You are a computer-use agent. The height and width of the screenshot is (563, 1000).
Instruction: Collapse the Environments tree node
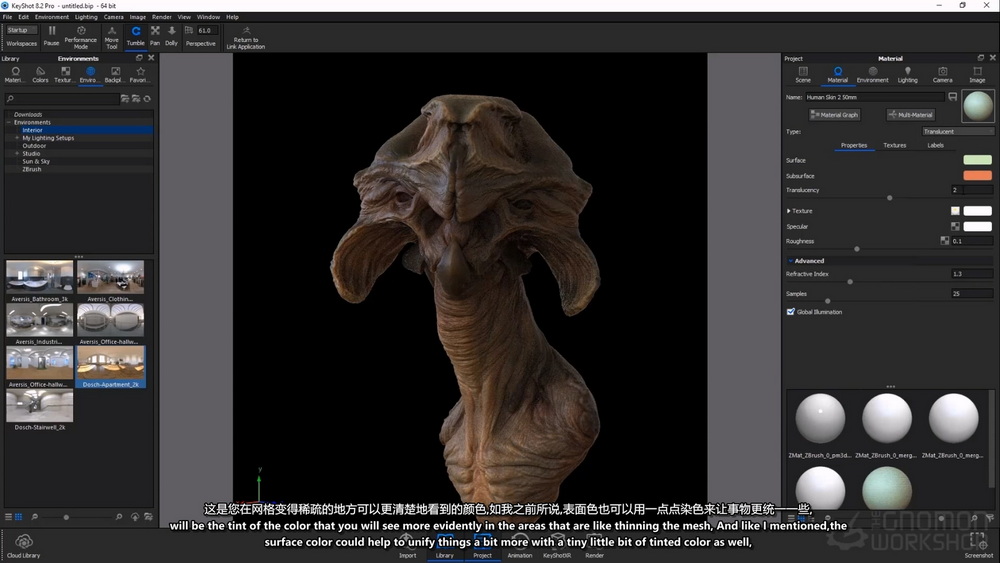[9, 122]
